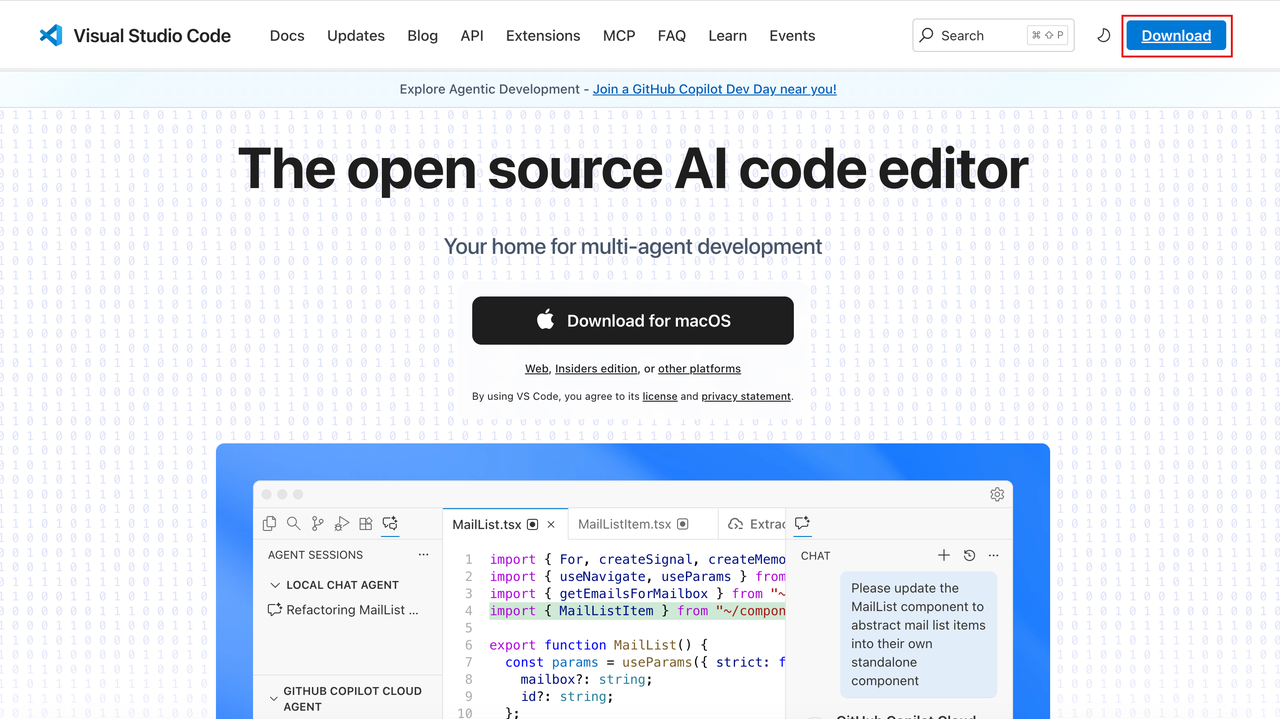The width and height of the screenshot is (1280, 719).
Task: Click the Apple logo on the macOS download button
Action: (x=545, y=320)
